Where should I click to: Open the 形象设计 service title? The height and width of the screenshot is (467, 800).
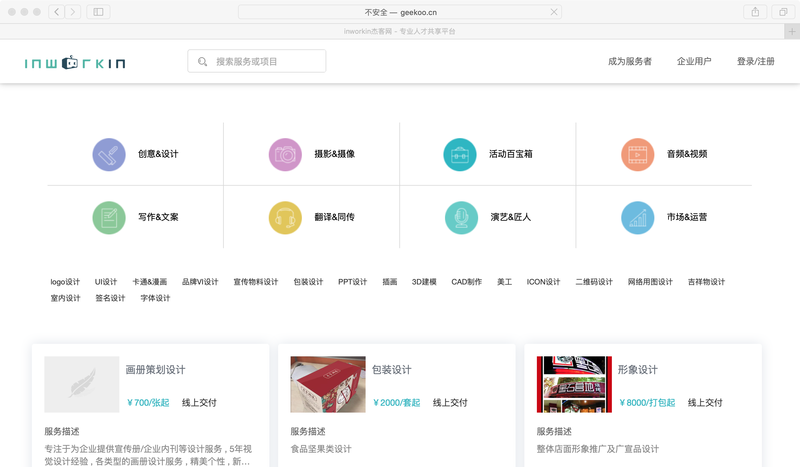(x=638, y=370)
